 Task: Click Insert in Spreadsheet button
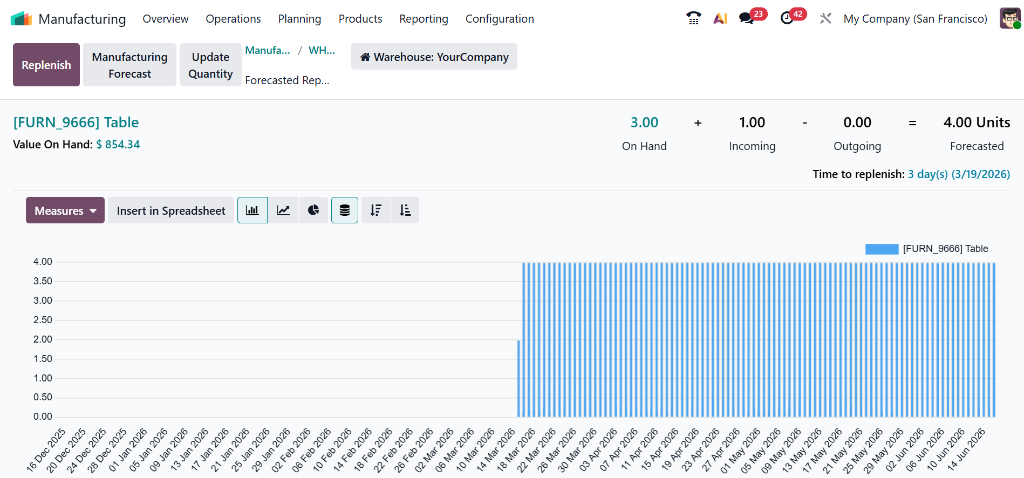click(x=171, y=210)
